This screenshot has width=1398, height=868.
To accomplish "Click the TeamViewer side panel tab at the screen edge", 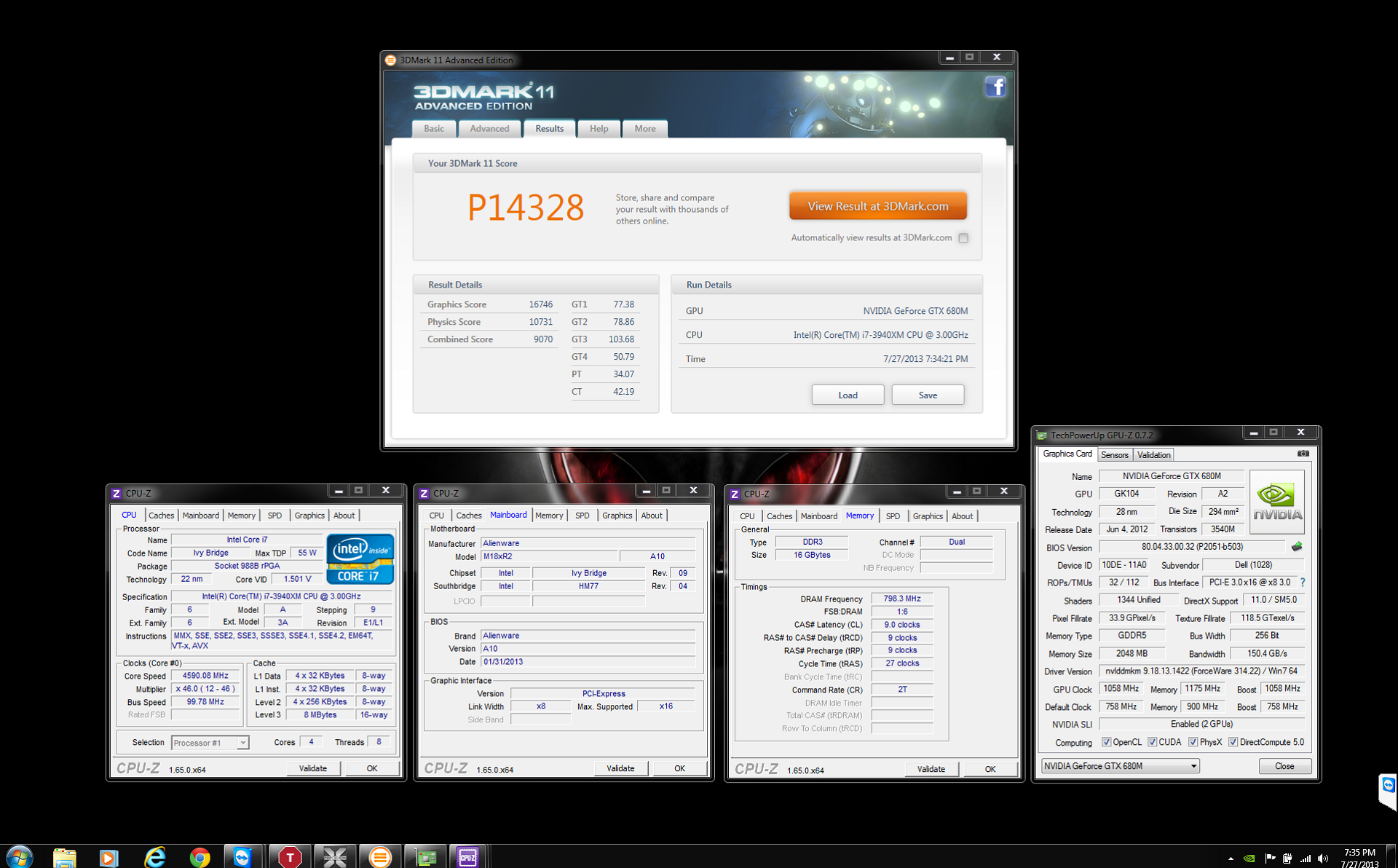I will pyautogui.click(x=1388, y=791).
